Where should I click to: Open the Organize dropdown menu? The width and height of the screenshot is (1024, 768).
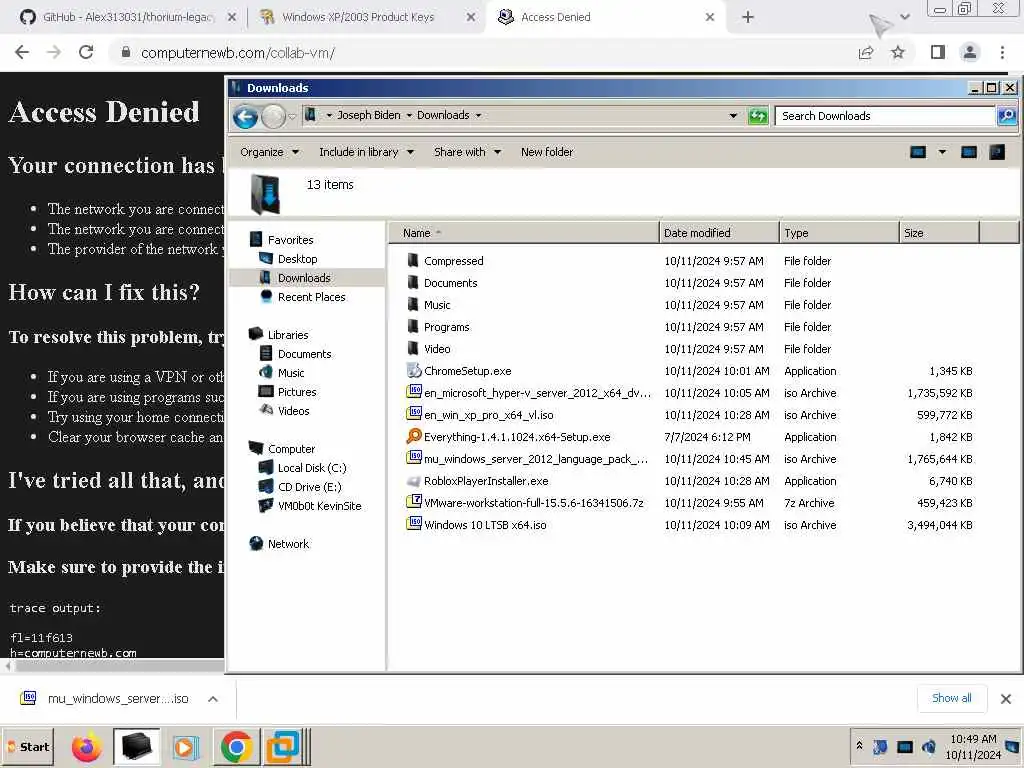click(x=269, y=152)
